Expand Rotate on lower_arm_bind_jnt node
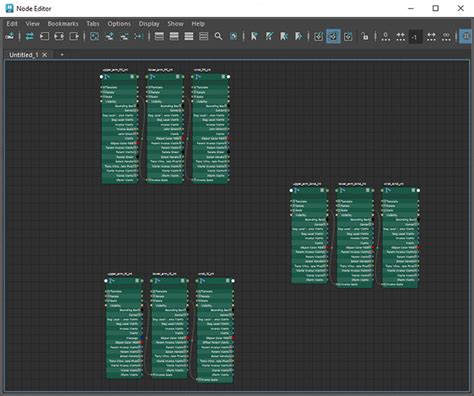Viewport: 474px width, 396px height. pos(340,206)
